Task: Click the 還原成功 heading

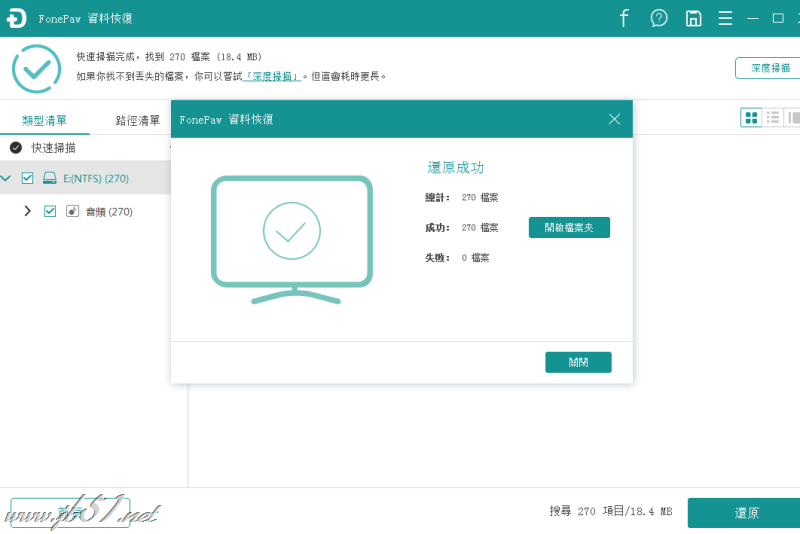Action: coord(456,168)
